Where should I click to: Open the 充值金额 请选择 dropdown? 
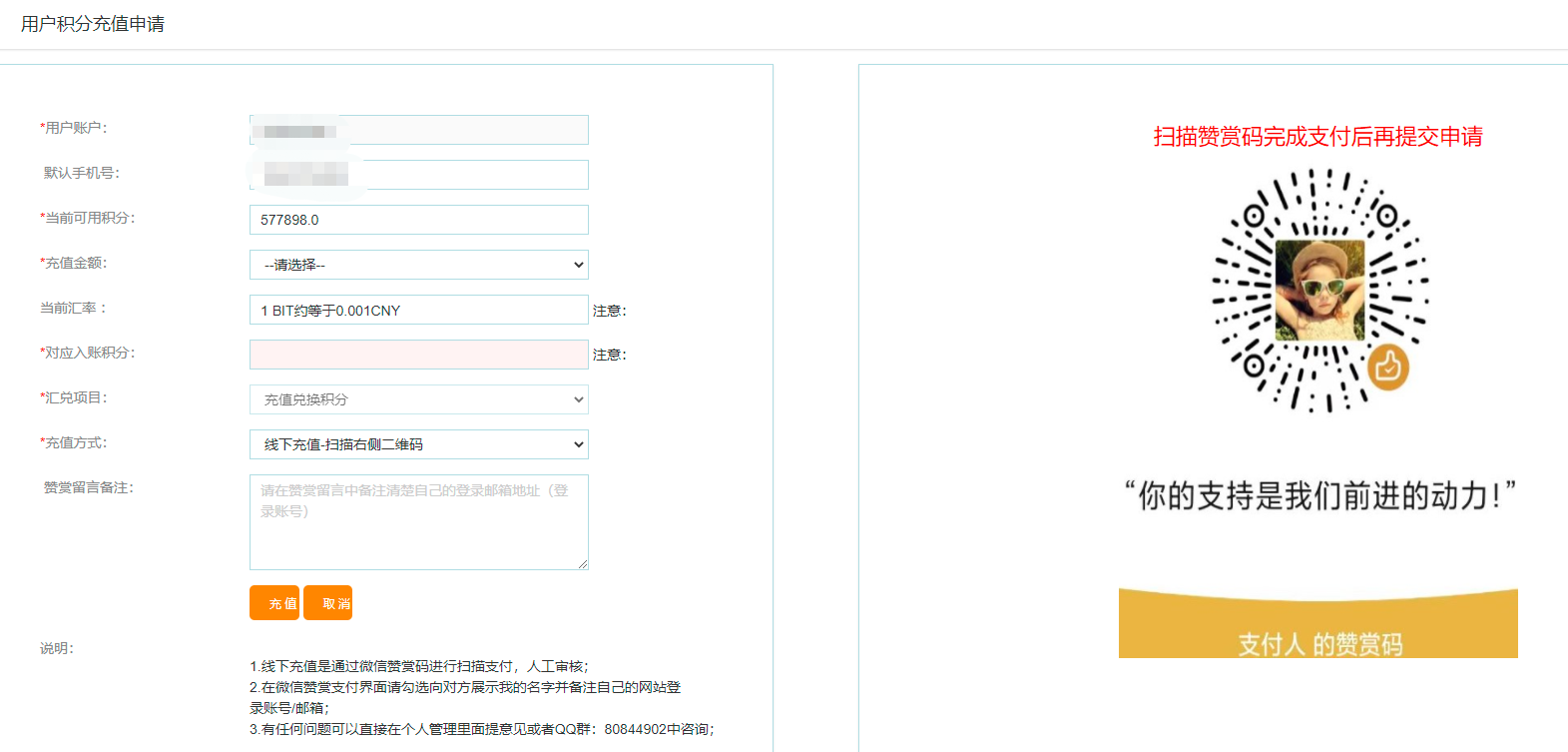pyautogui.click(x=419, y=265)
